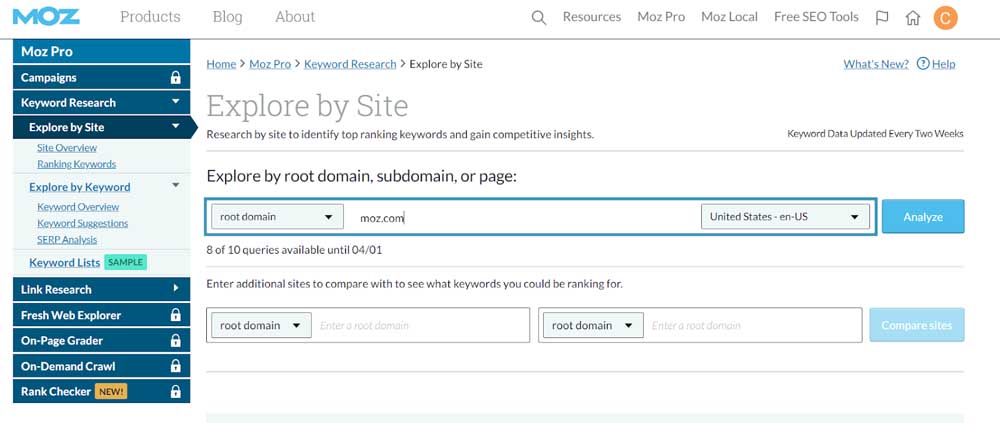1000x423 pixels.
Task: Open Resources in header
Action: [x=592, y=17]
